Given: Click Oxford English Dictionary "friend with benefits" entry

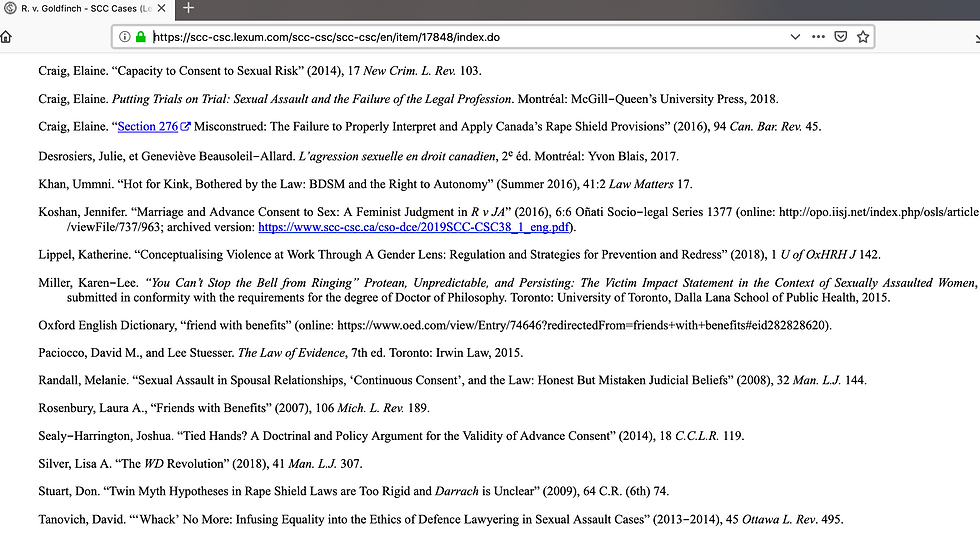Looking at the screenshot, I should tap(435, 325).
